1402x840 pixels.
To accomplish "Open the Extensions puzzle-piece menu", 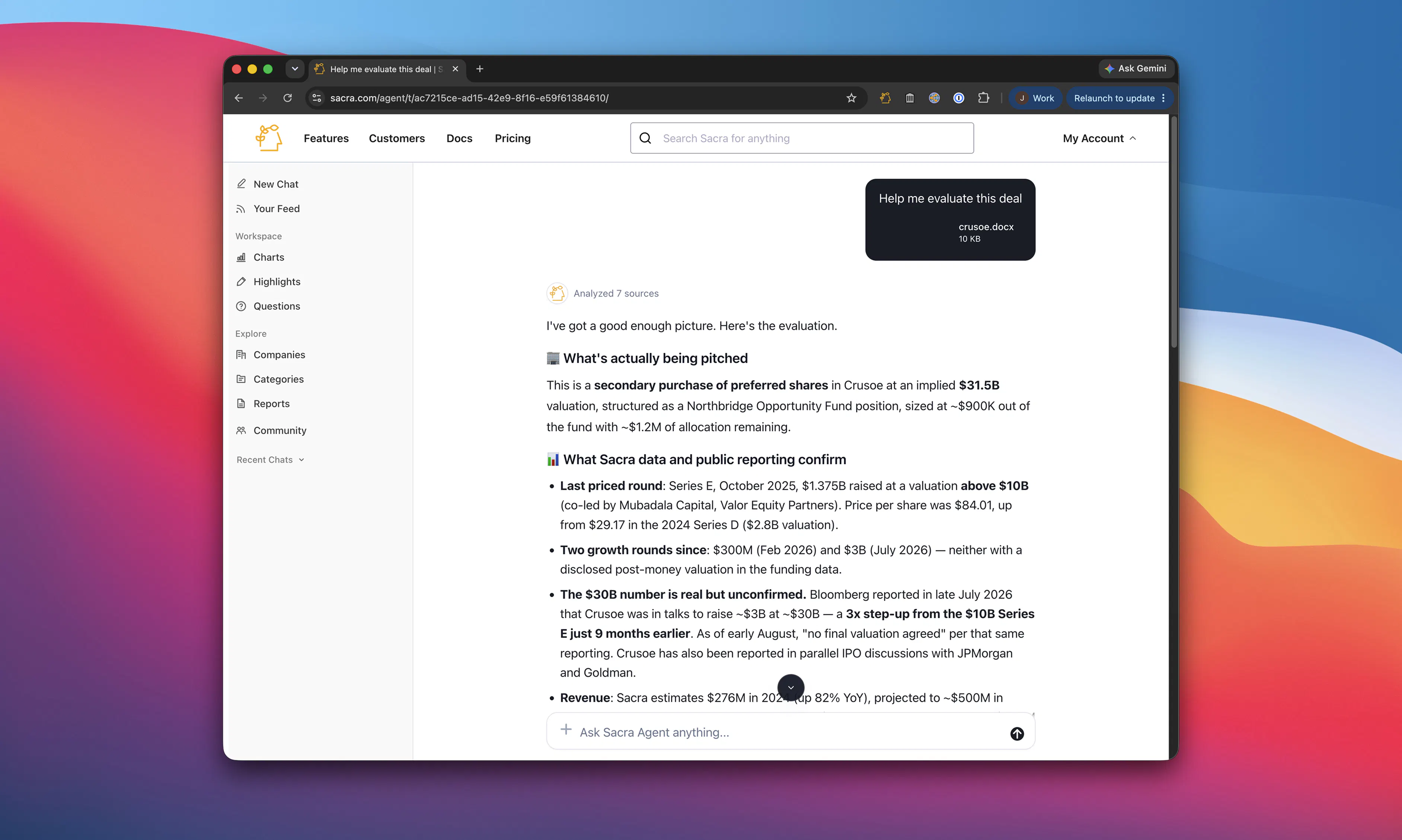I will tap(984, 98).
